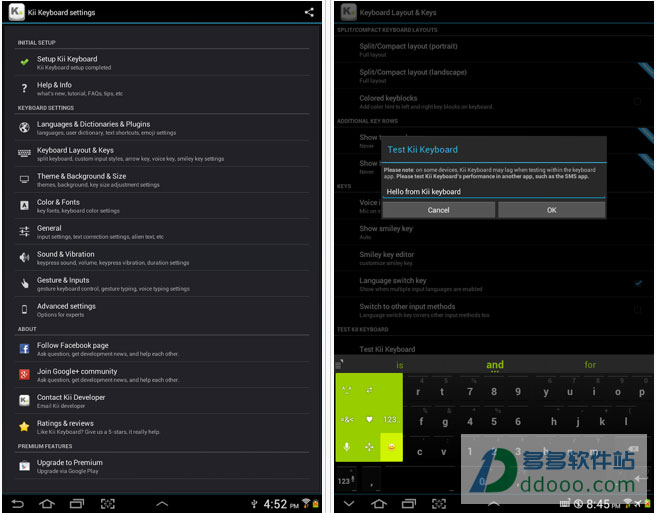Tap the share icon in Kii Keyboard settings
Viewport: 656px width, 513px height.
pyautogui.click(x=309, y=12)
